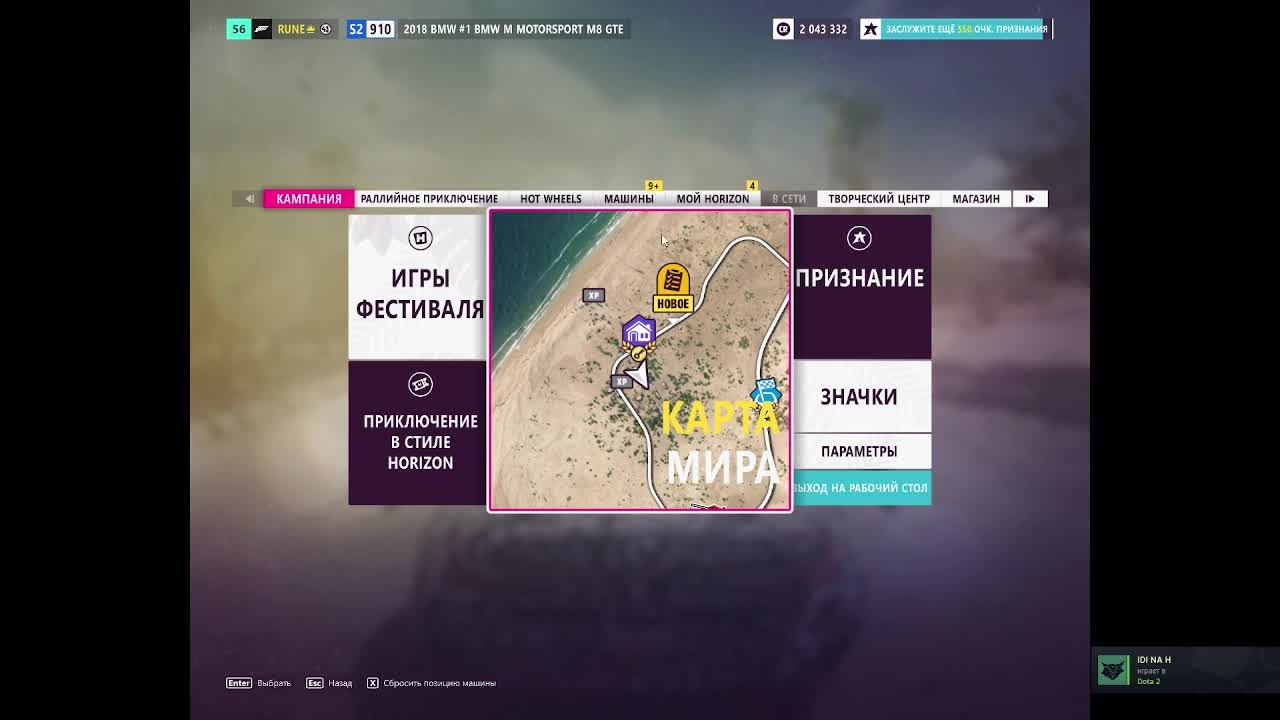The width and height of the screenshot is (1280, 720).
Task: Click the CR credits icon
Action: 783,29
